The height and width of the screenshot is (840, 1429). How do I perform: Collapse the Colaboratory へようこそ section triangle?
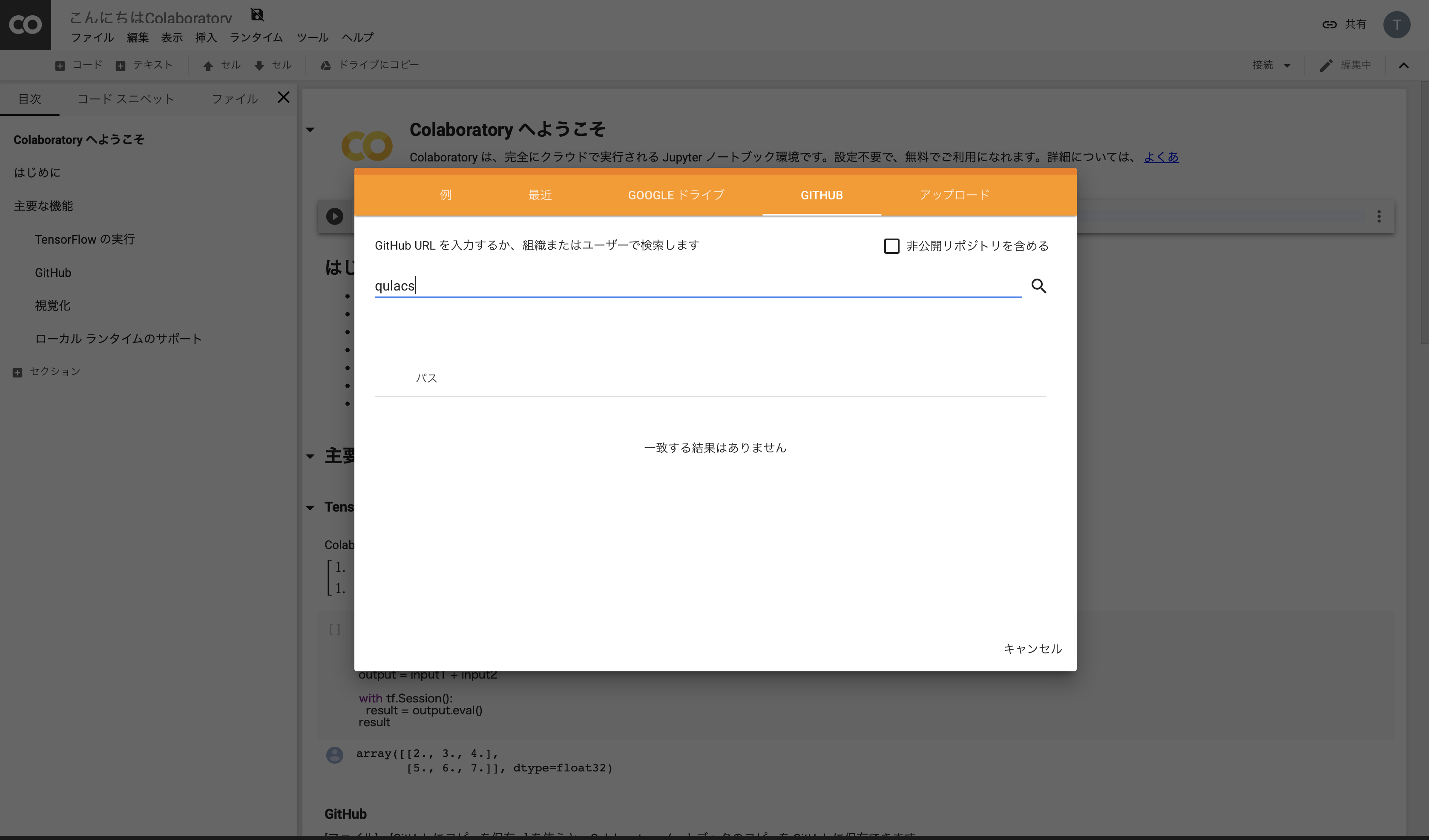pyautogui.click(x=310, y=130)
